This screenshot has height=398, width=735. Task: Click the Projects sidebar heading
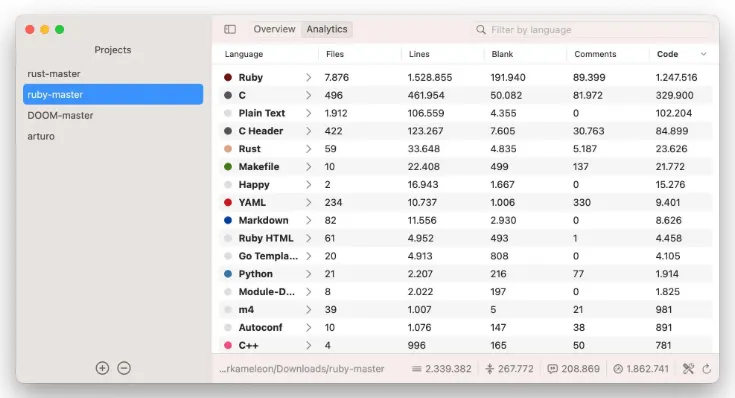click(x=112, y=50)
